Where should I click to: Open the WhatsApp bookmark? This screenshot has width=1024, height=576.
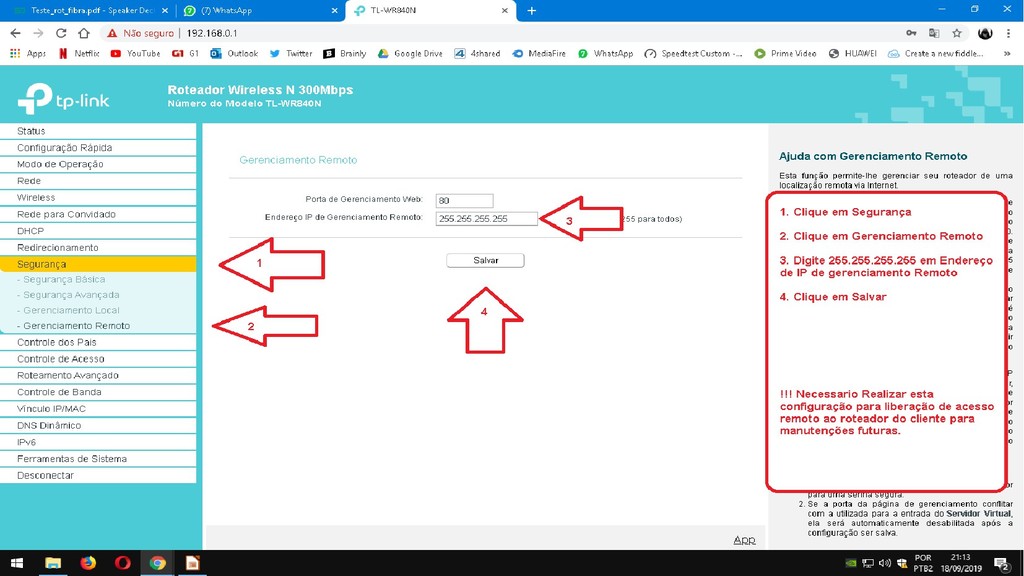(x=605, y=54)
